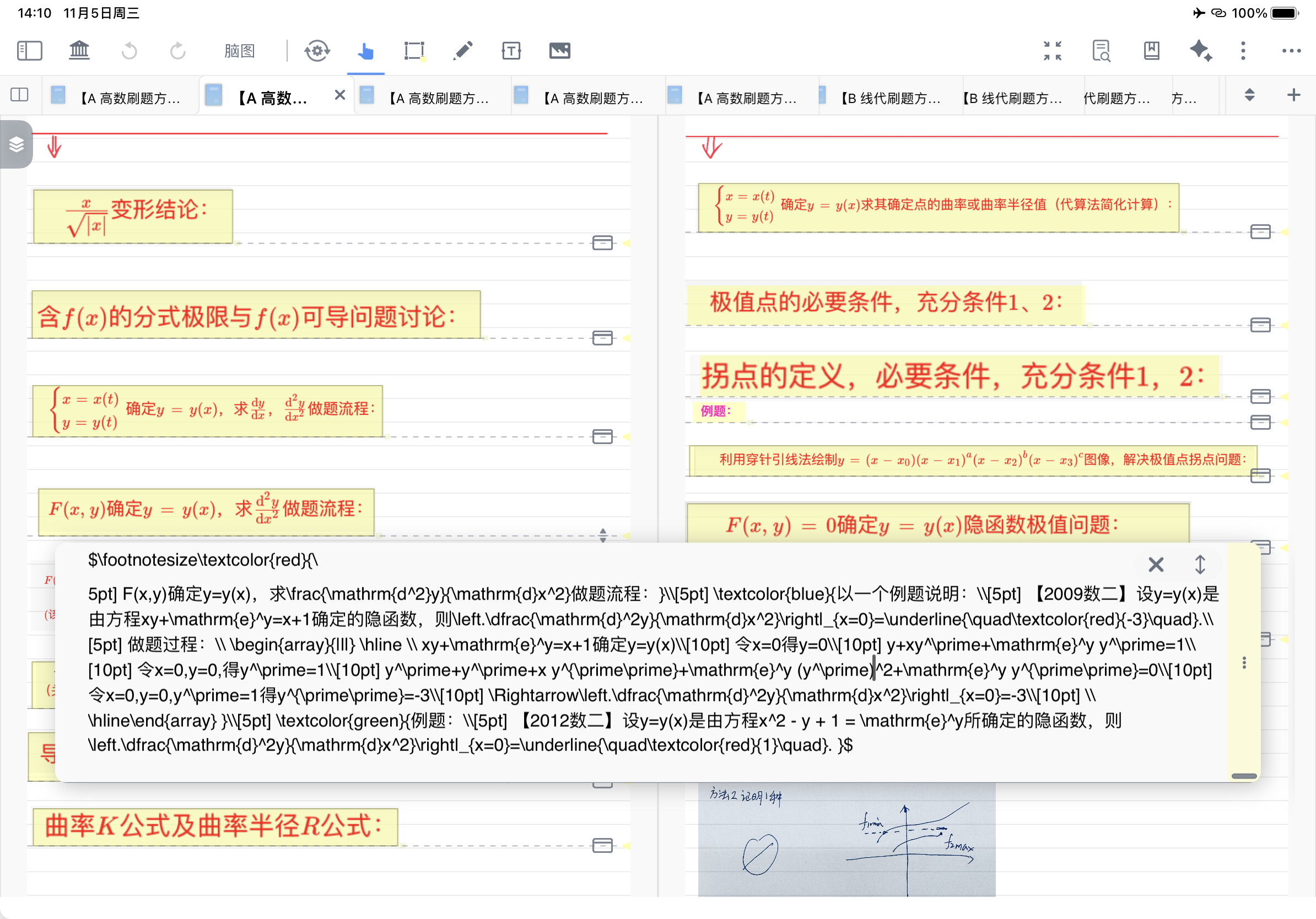Image resolution: width=1316 pixels, height=919 pixels.
Task: Toggle the split view icon in tab bar
Action: [19, 95]
